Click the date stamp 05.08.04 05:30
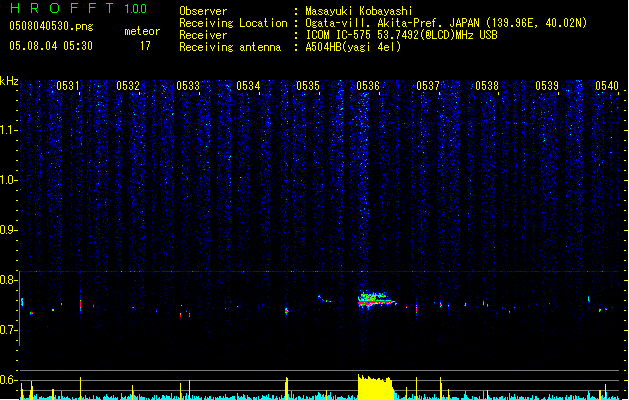Image resolution: width=629 pixels, height=400 pixels. (51, 46)
